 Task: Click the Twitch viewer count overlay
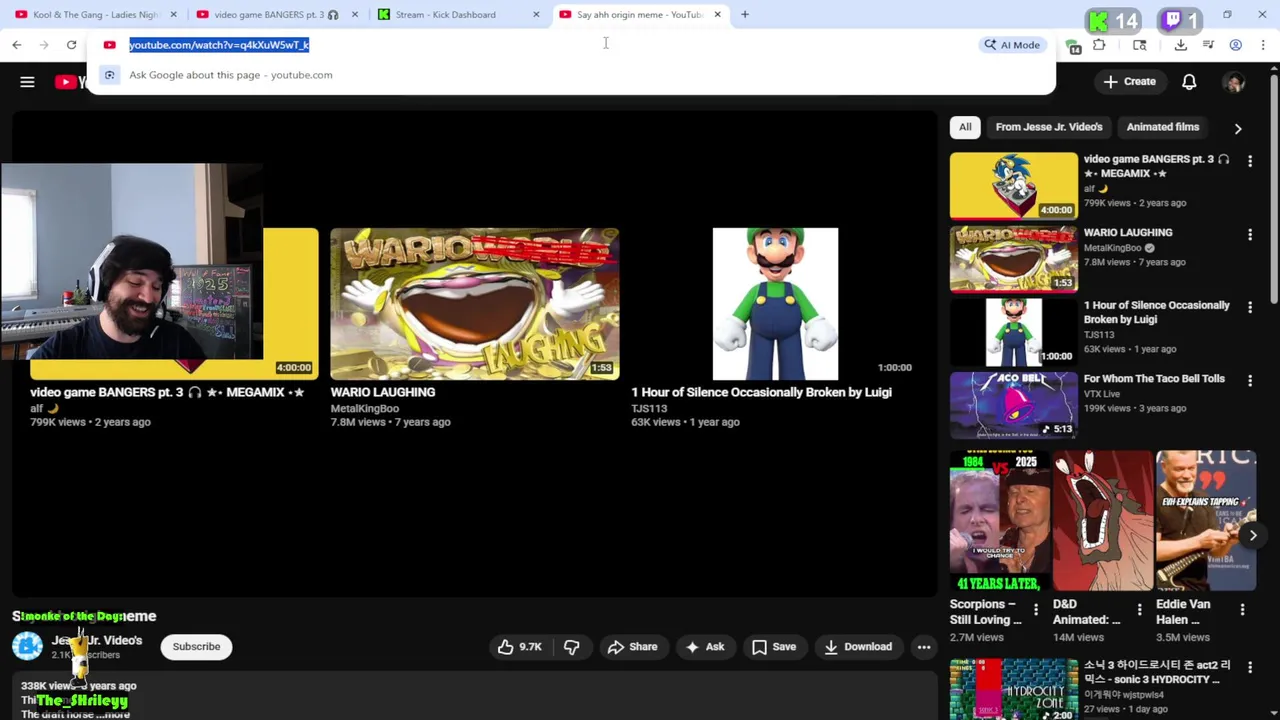point(1181,21)
